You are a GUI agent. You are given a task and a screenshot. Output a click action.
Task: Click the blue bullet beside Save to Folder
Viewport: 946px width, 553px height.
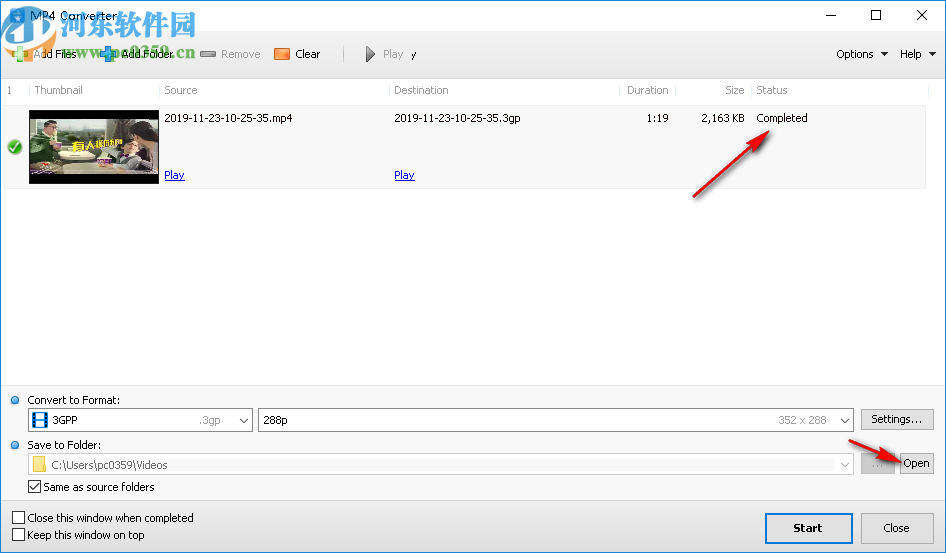click(x=15, y=445)
